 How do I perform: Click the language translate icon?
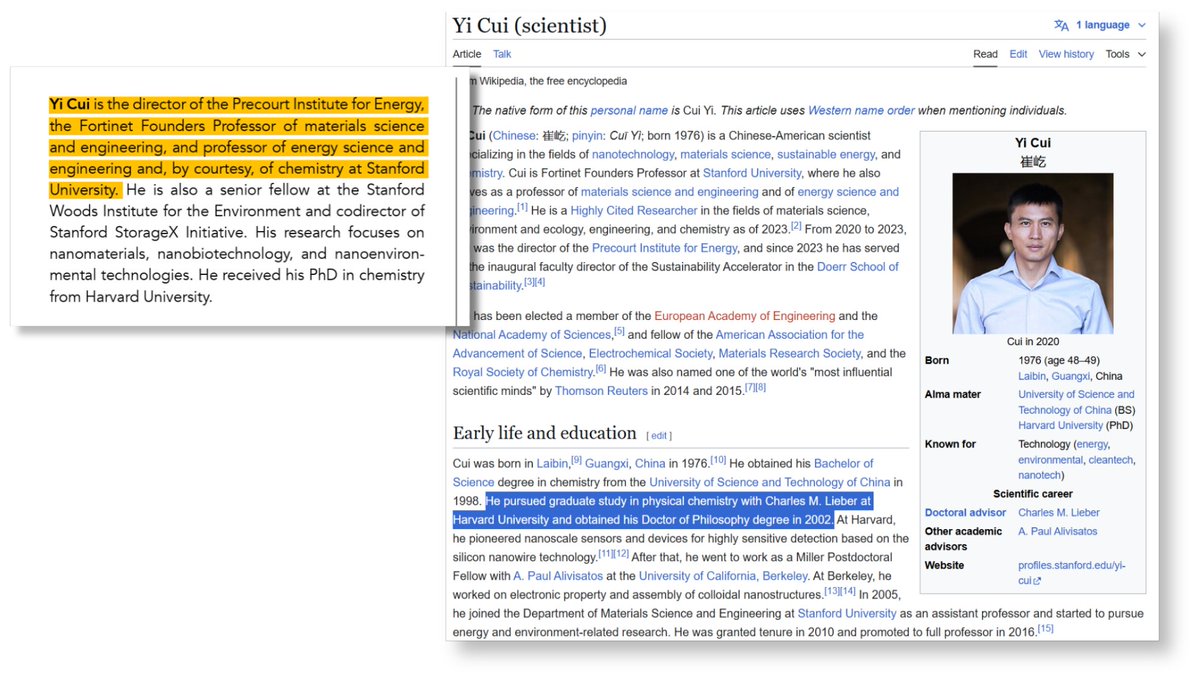coord(1061,25)
